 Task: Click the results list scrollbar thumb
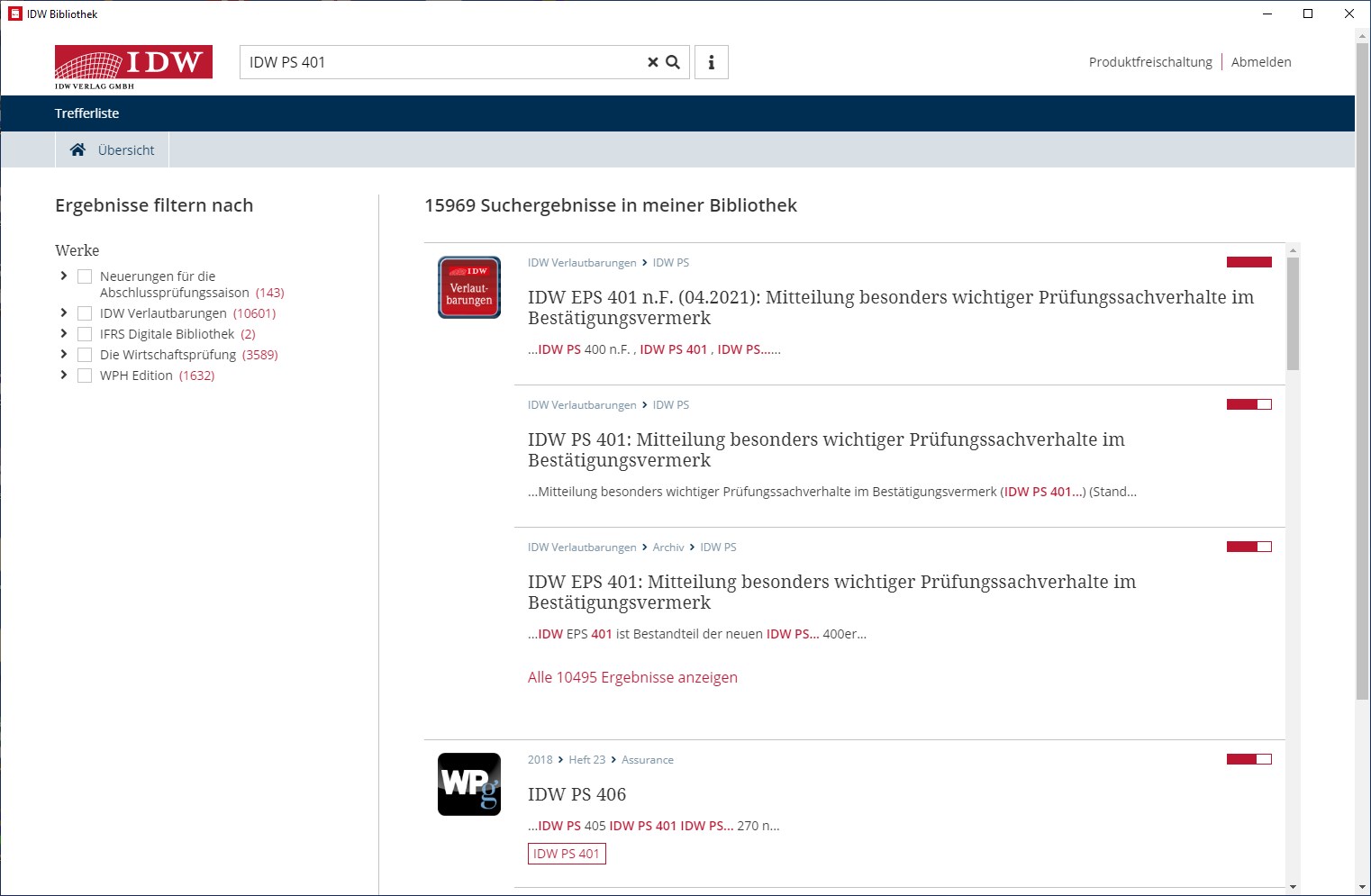[1293, 313]
